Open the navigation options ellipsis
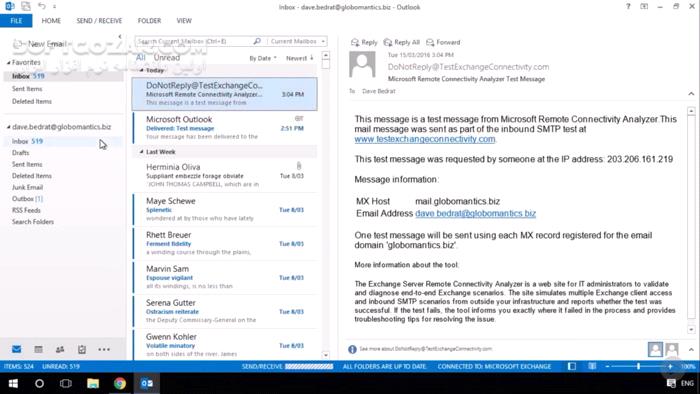 (x=104, y=349)
